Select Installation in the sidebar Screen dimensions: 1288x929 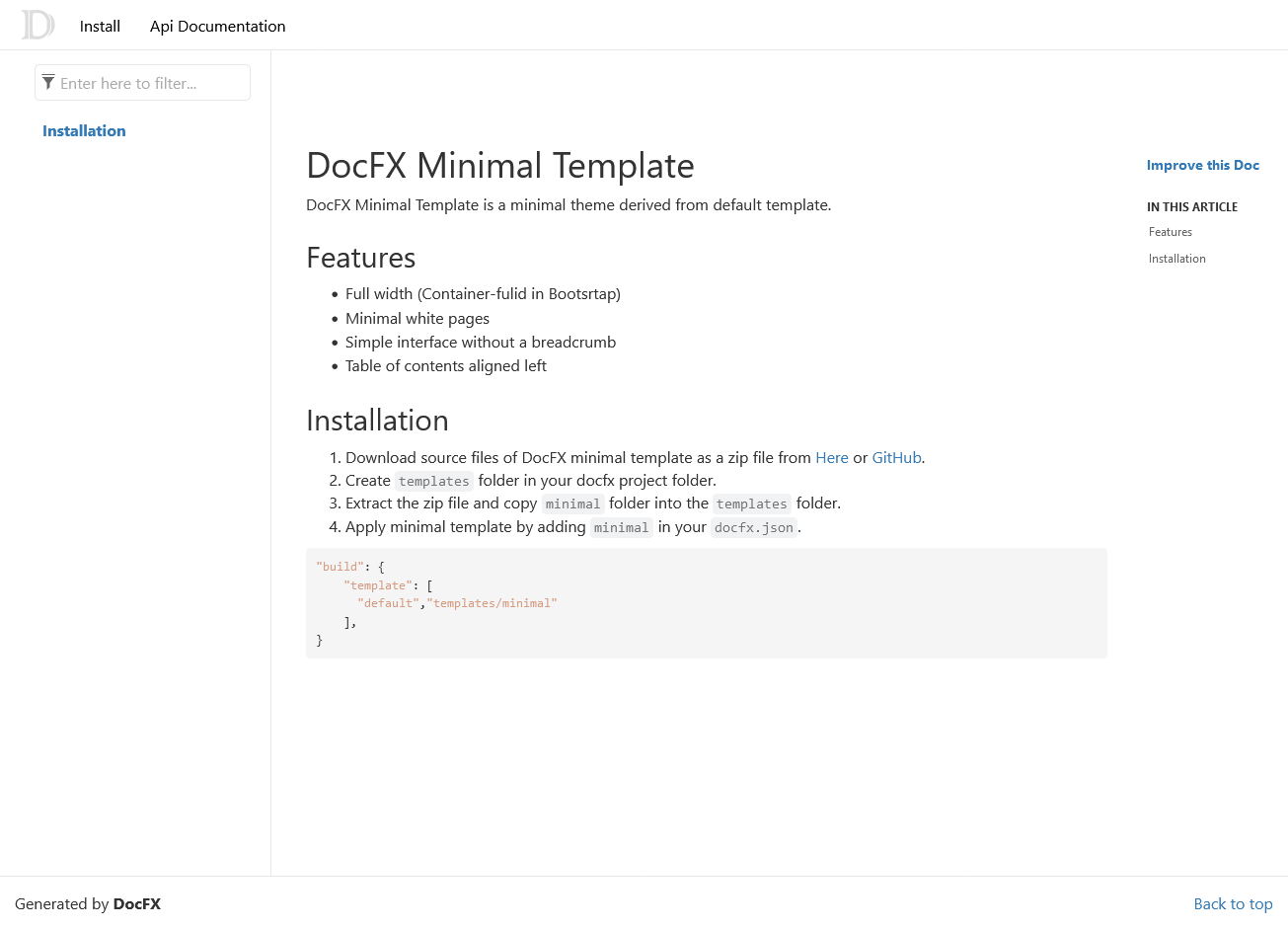click(84, 130)
